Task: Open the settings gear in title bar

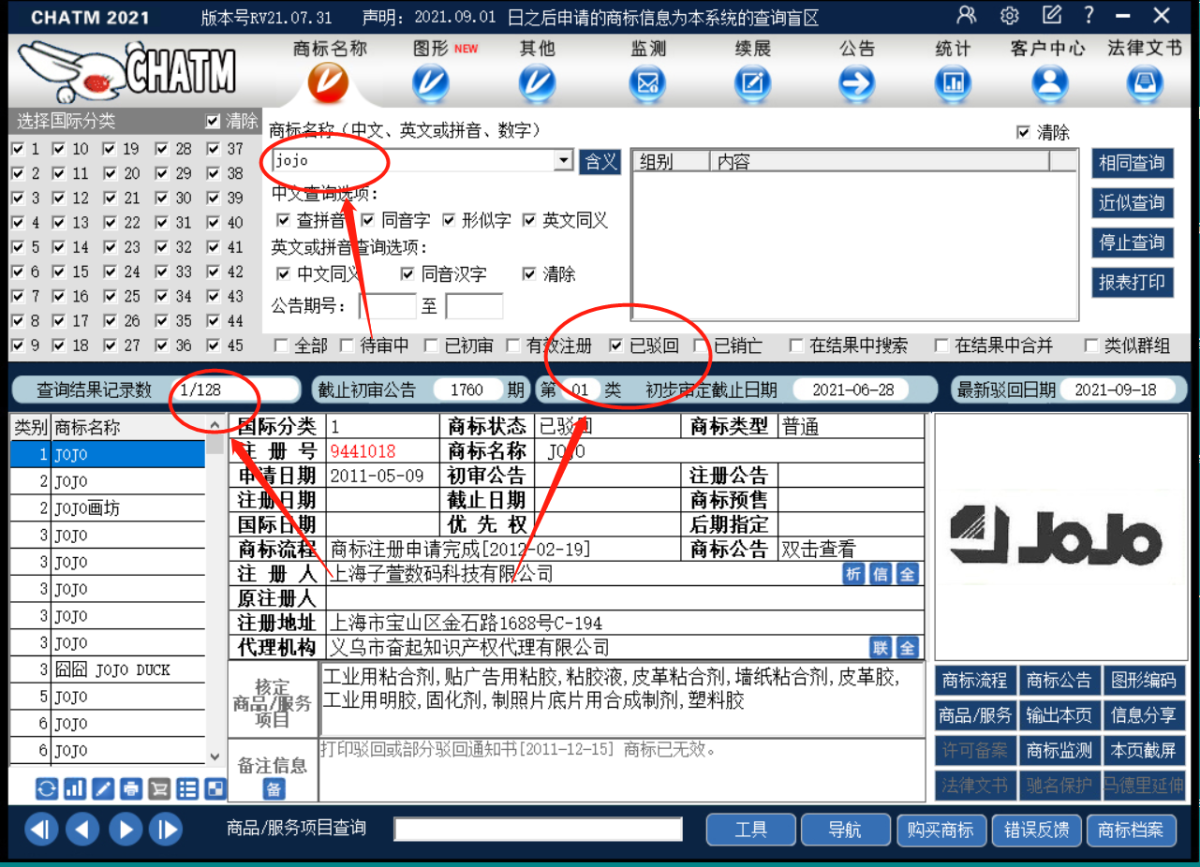Action: [x=1009, y=16]
